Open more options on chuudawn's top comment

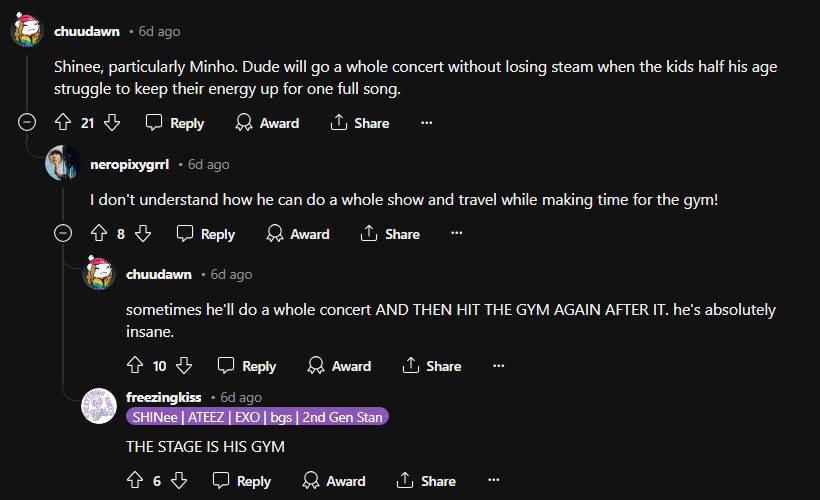click(426, 123)
